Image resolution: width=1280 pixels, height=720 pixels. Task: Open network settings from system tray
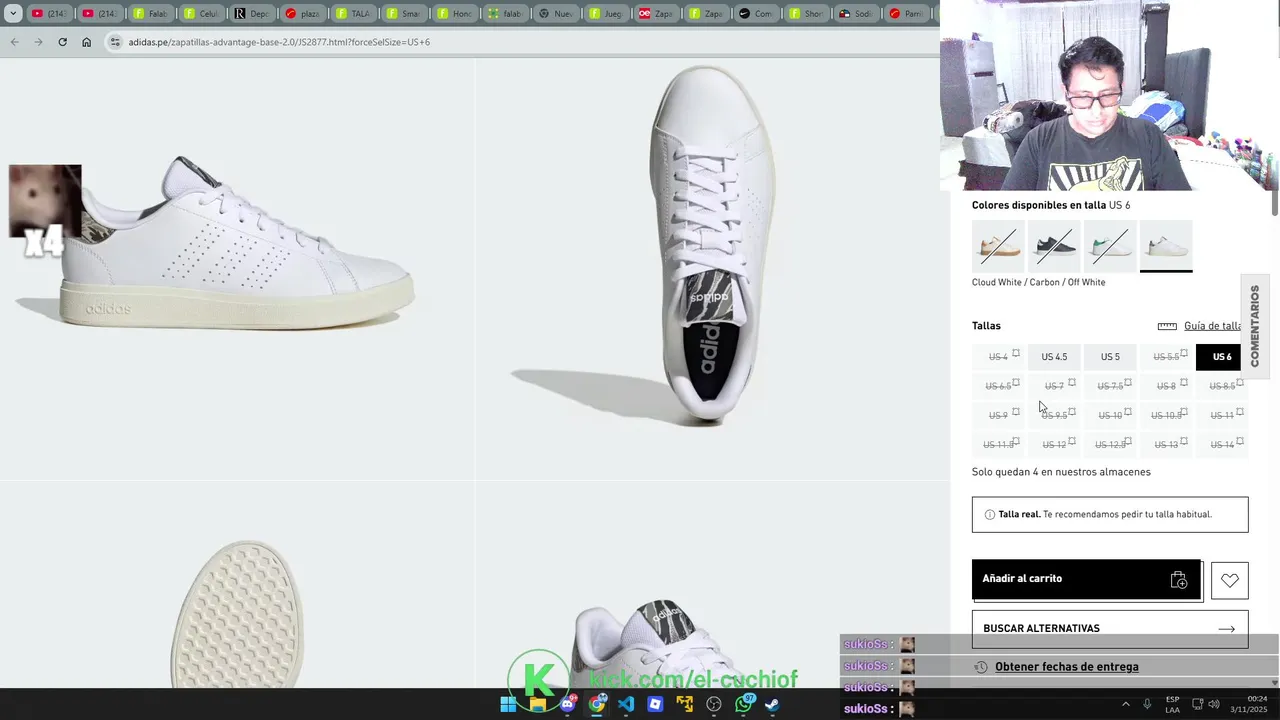click(1197, 704)
